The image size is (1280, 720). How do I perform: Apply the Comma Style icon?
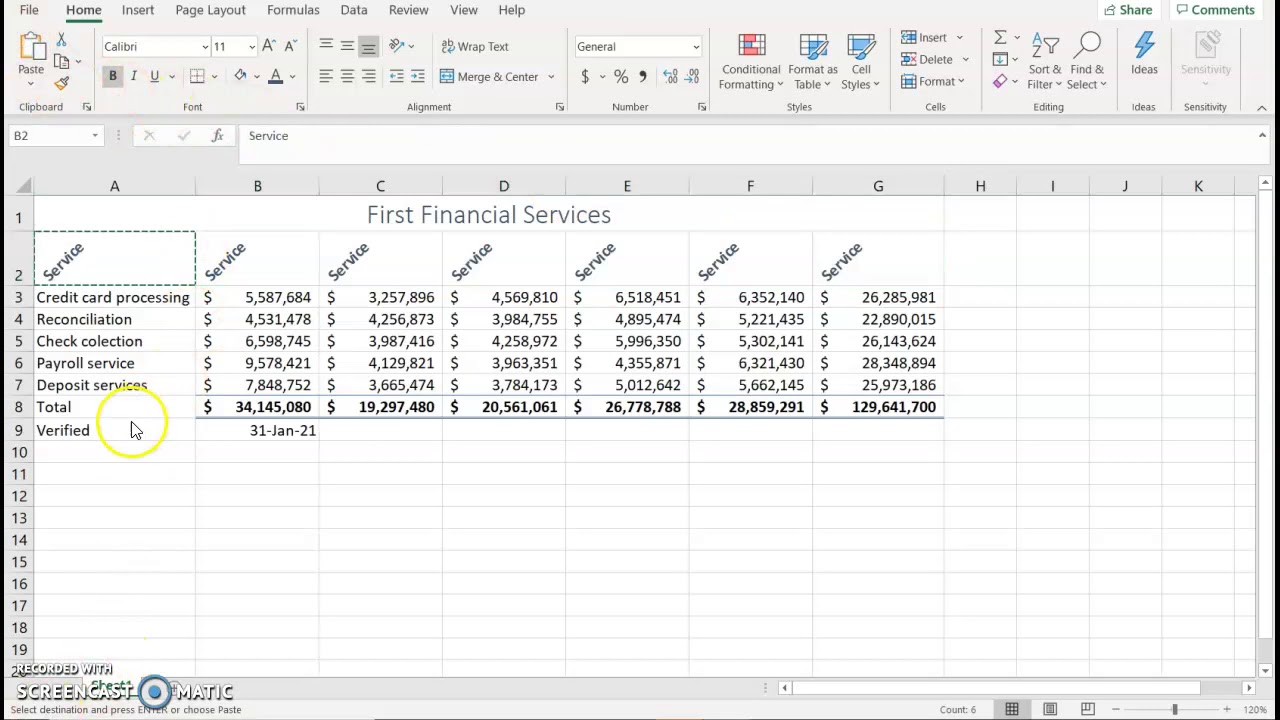pyautogui.click(x=643, y=76)
